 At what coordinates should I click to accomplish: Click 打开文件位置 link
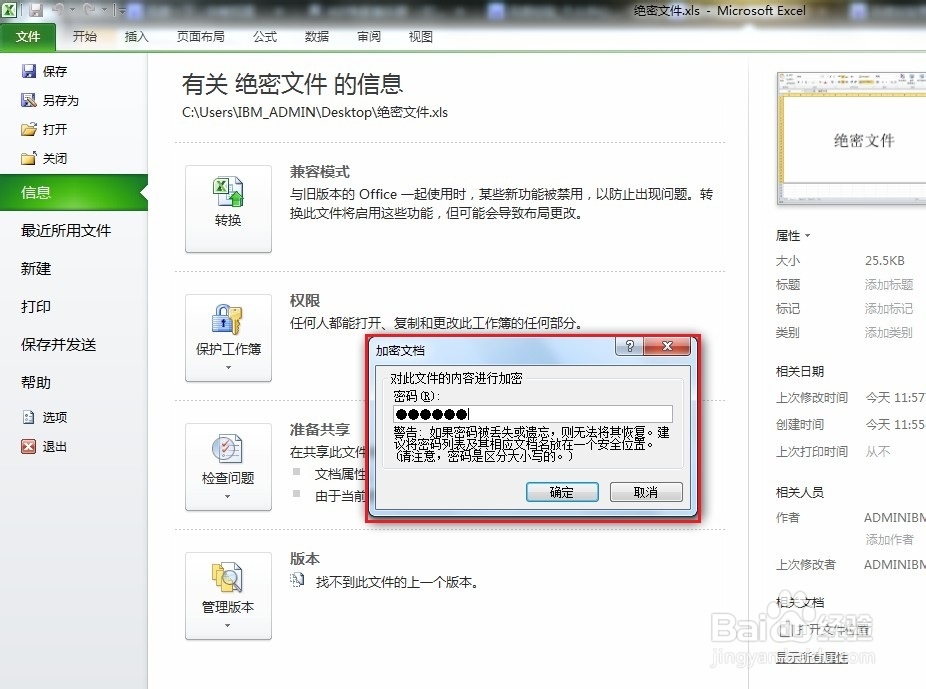[x=833, y=630]
